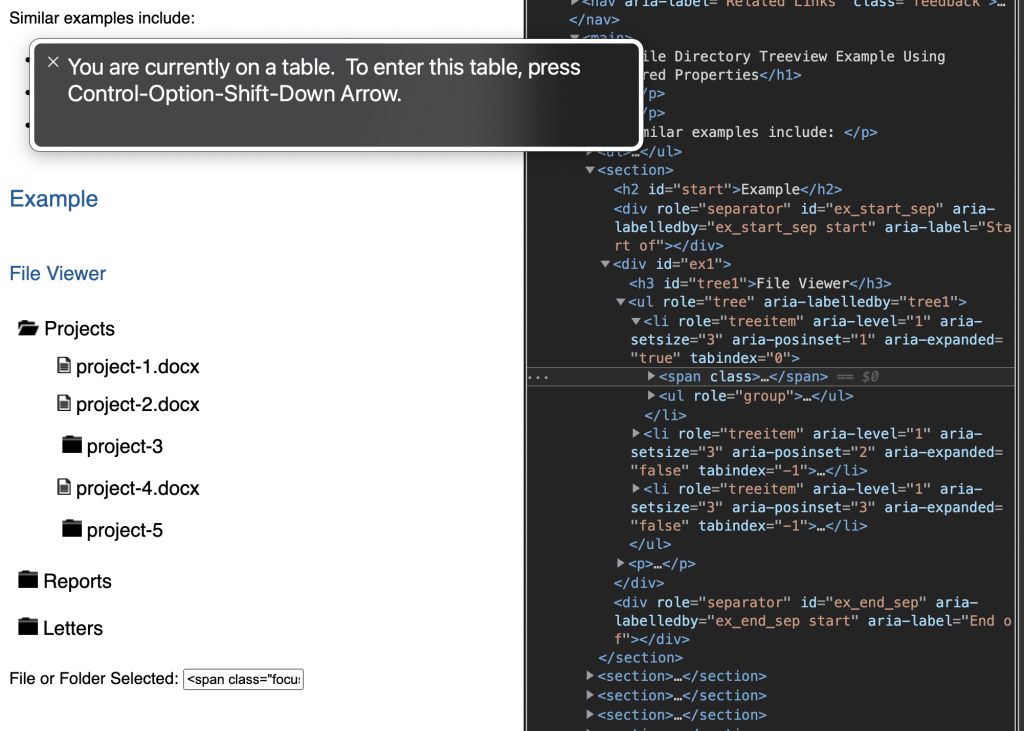Select the h3 id="tree1" File Viewer line
Screen dimensions: 1024x731
(x=760, y=284)
